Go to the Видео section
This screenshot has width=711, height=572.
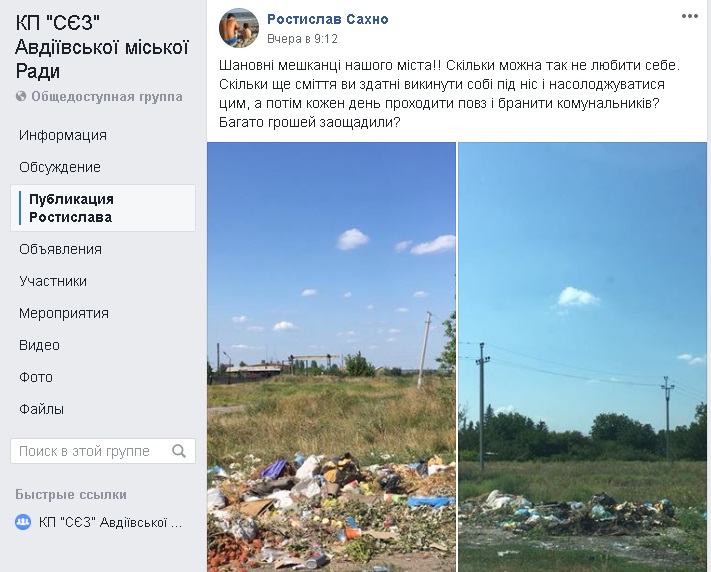pos(39,345)
